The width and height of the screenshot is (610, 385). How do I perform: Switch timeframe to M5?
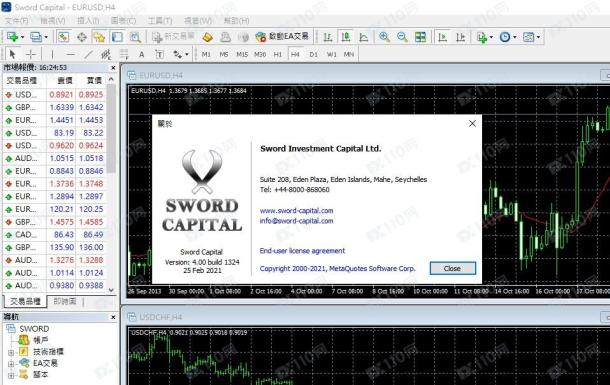pyautogui.click(x=224, y=54)
